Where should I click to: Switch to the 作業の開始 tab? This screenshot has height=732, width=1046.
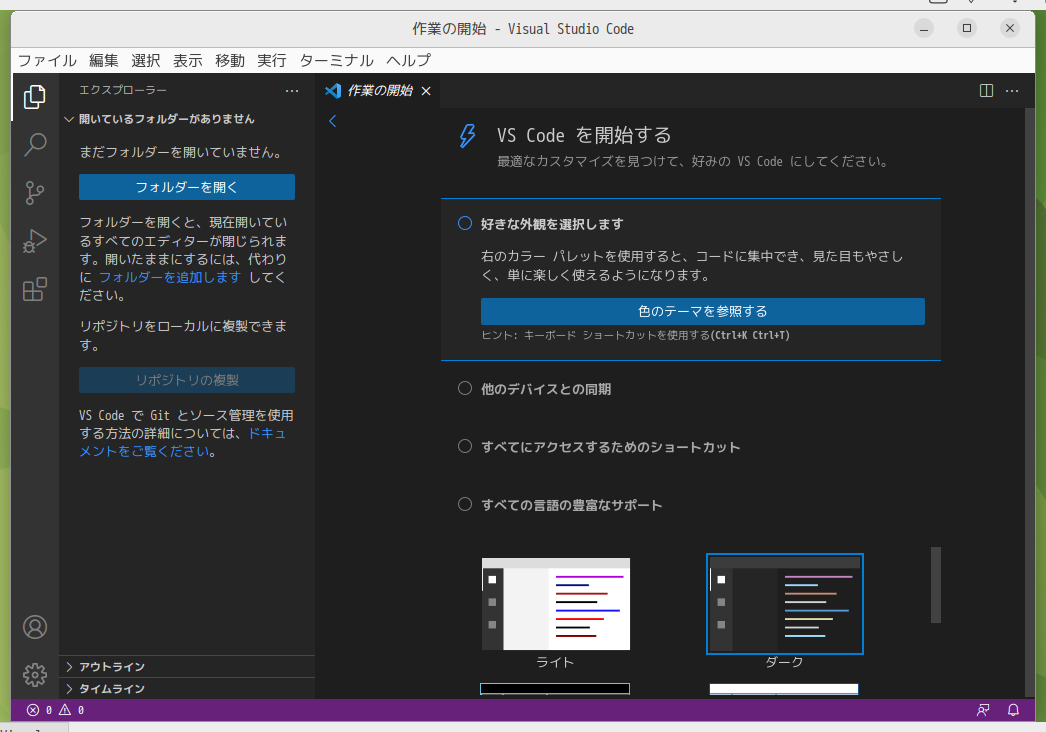[x=378, y=91]
